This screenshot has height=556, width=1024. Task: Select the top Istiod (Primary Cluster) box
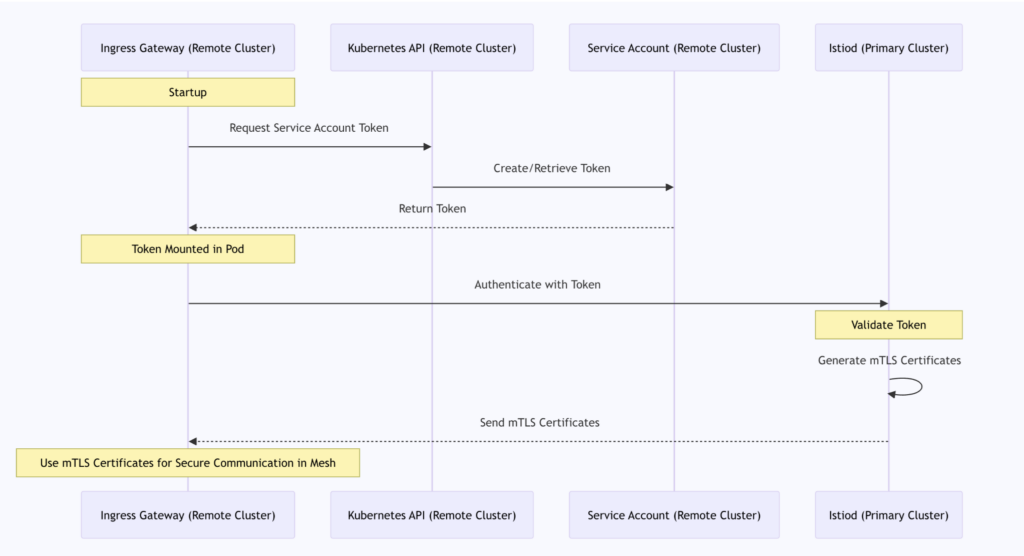pyautogui.click(x=888, y=48)
